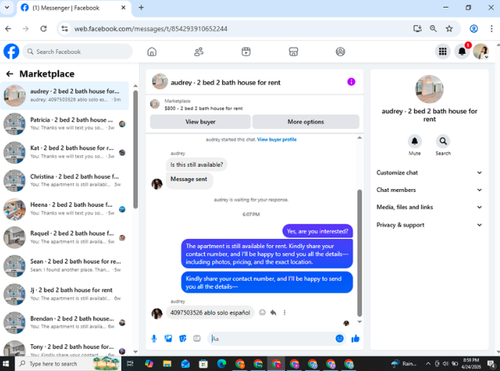This screenshot has height=371, width=500.
Task: Open Christina conversation in list
Action: (65, 181)
